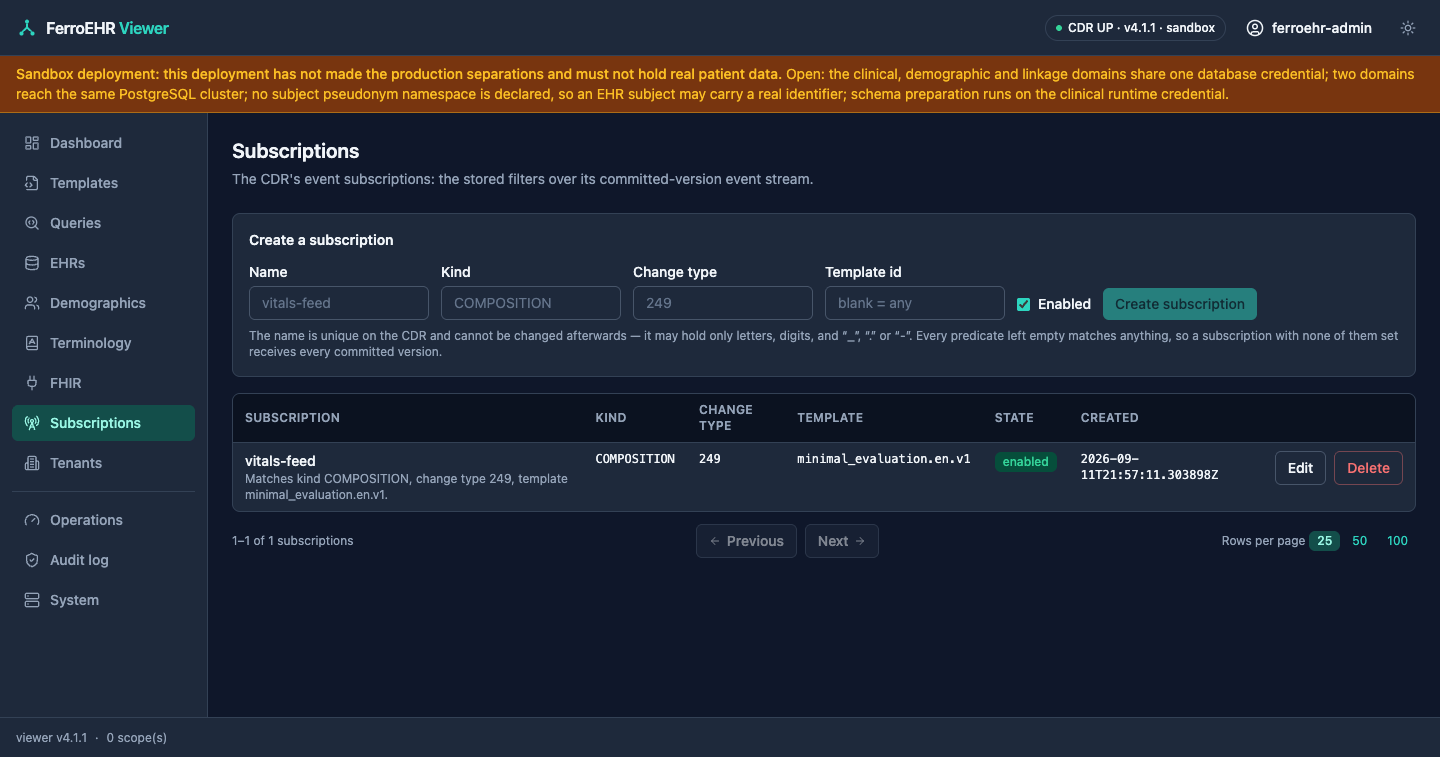
Task: Toggle the light/dark theme sun icon
Action: (x=1408, y=28)
